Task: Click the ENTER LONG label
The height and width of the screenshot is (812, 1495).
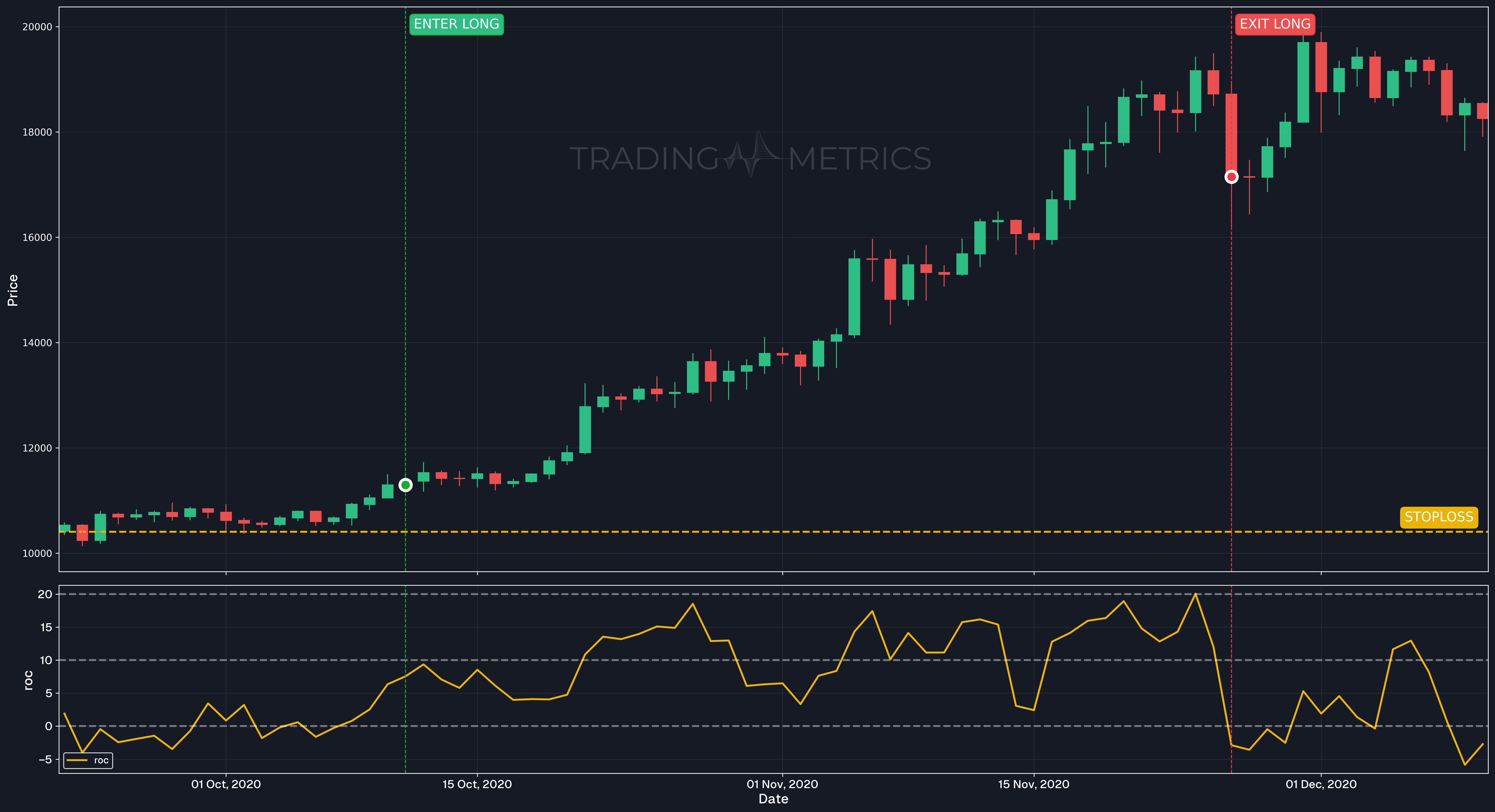Action: coord(456,24)
